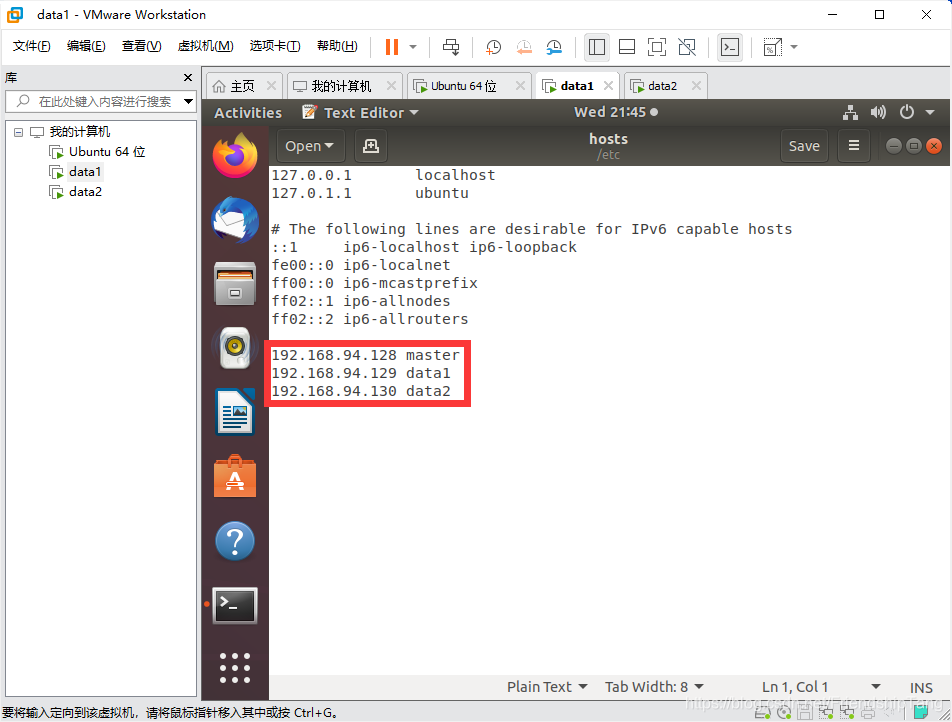Open the Activities overview
This screenshot has width=952, height=722.
[x=248, y=113]
